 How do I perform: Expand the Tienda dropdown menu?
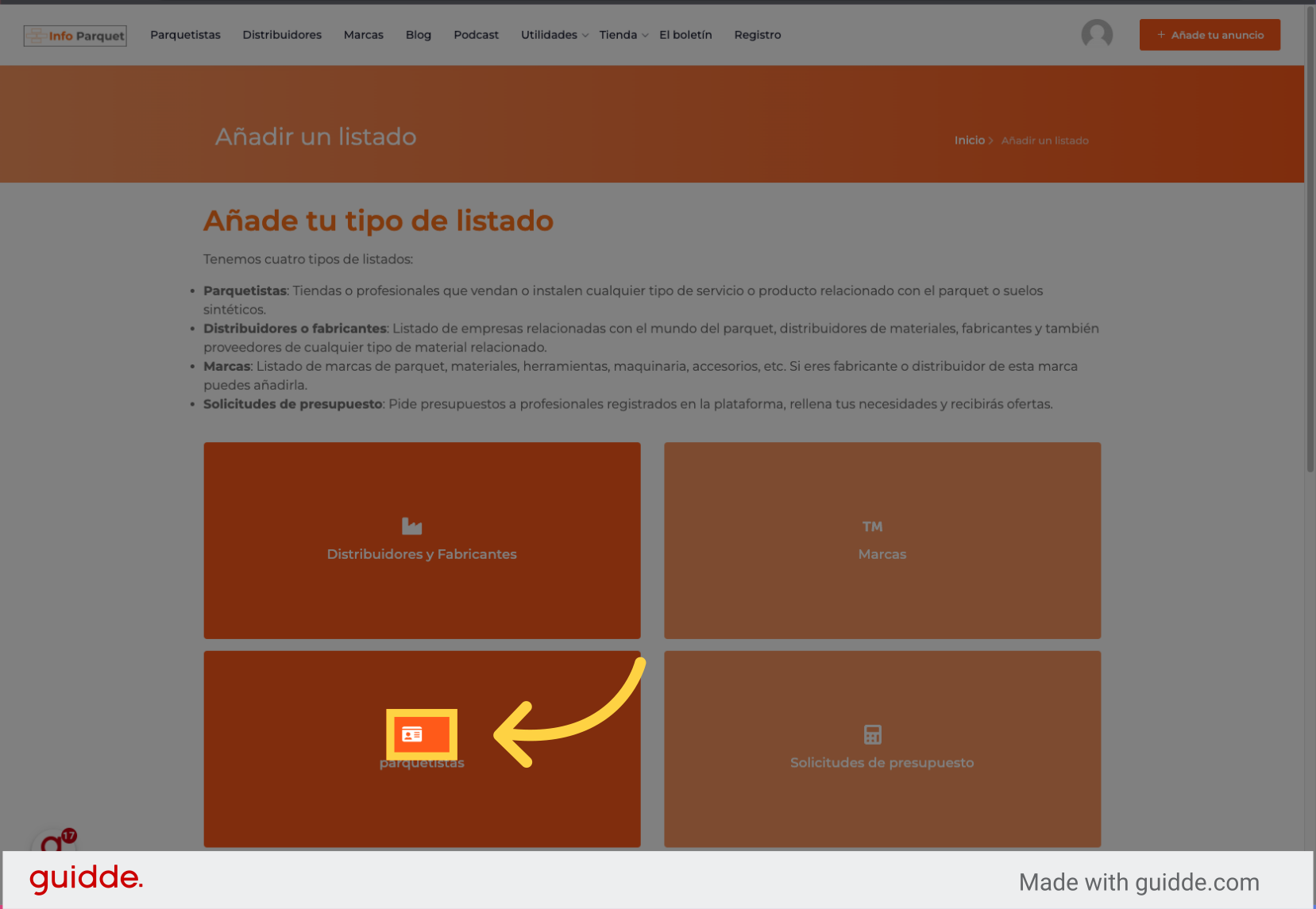pyautogui.click(x=623, y=35)
